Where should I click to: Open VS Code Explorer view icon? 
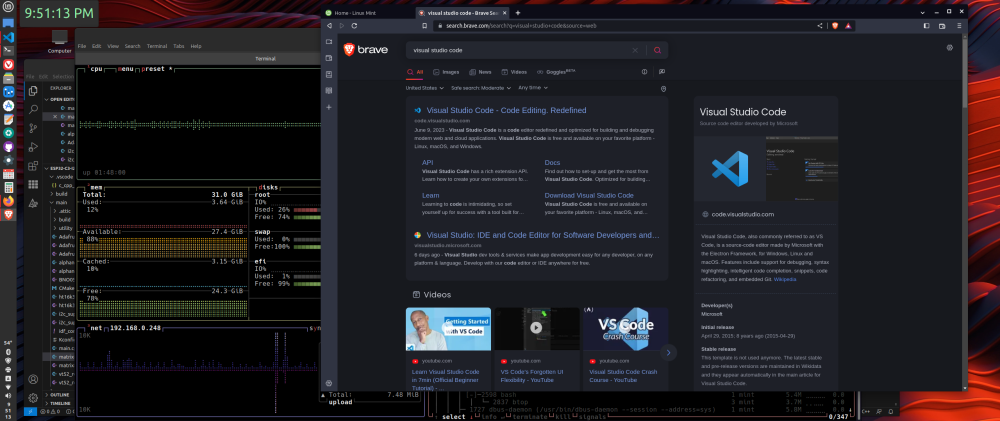tap(33, 91)
